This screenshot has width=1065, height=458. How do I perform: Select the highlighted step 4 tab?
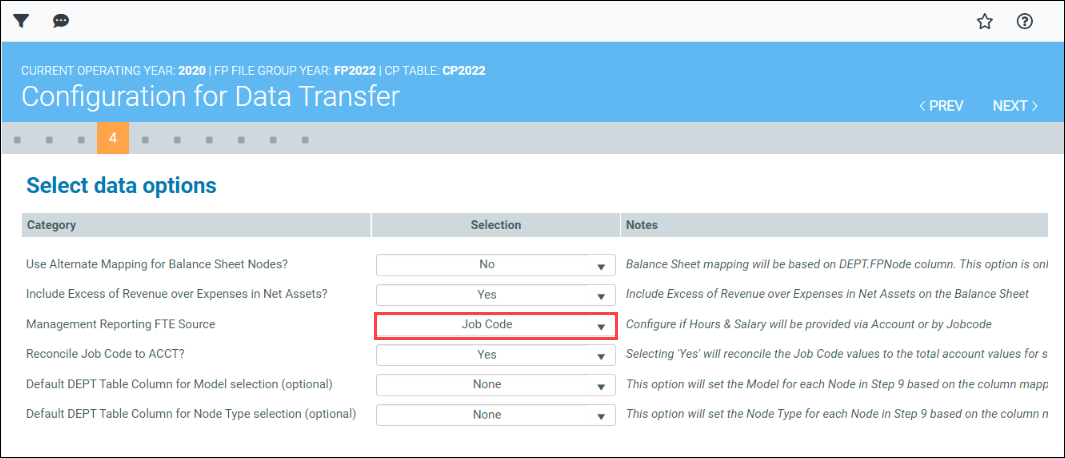pyautogui.click(x=113, y=138)
